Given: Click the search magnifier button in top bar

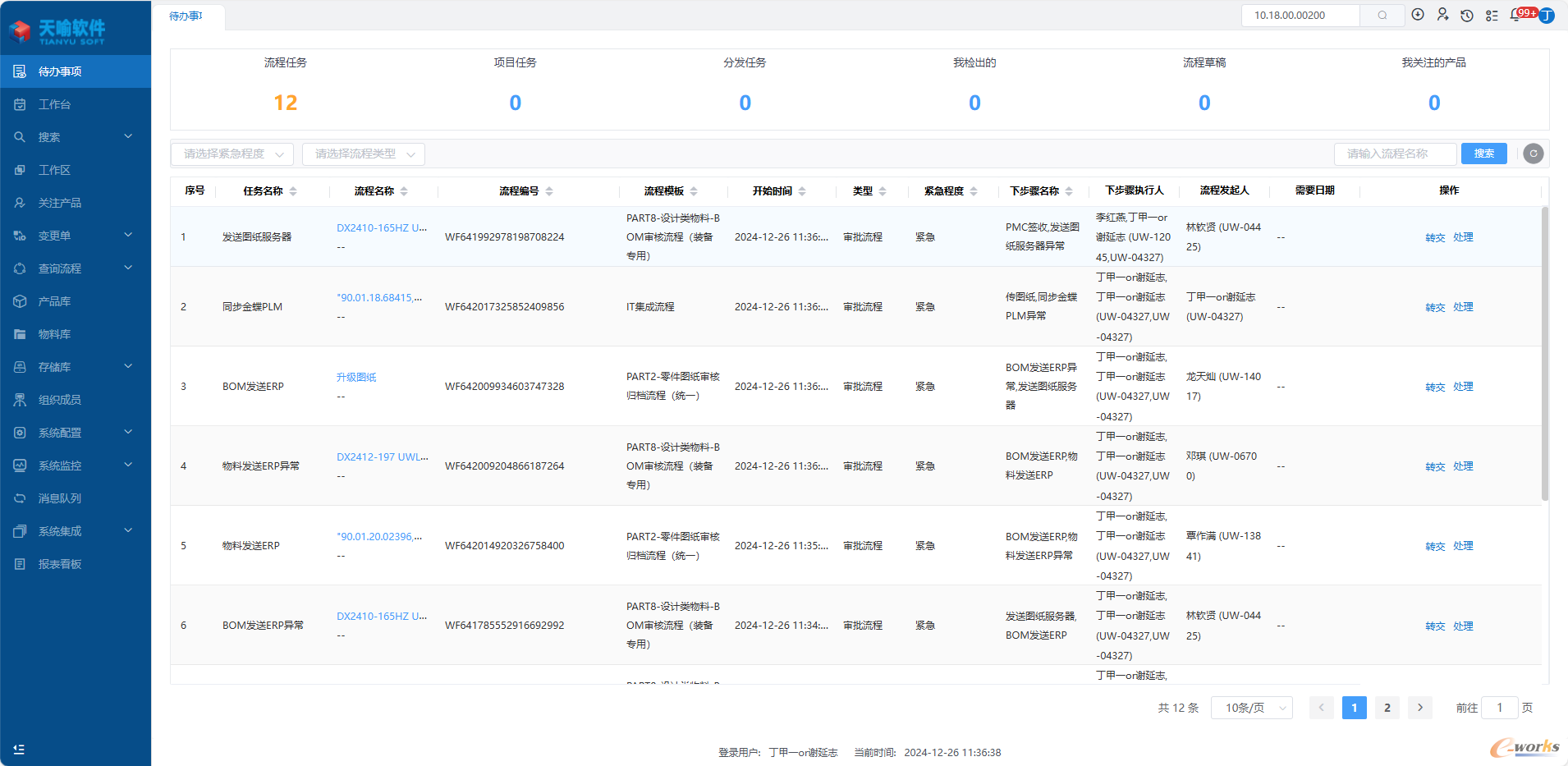Looking at the screenshot, I should pyautogui.click(x=1382, y=16).
